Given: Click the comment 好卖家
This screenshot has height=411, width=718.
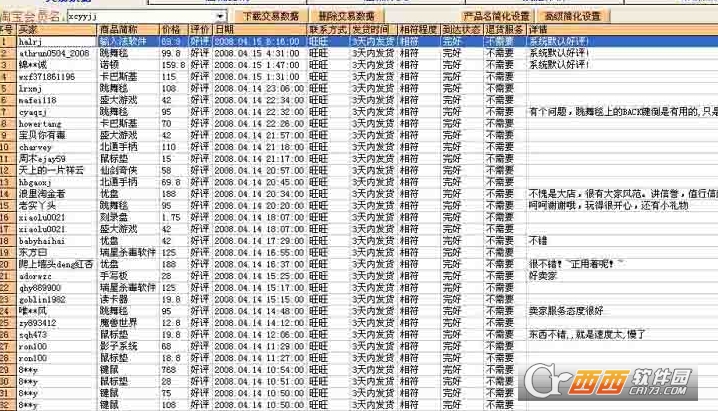Looking at the screenshot, I should [543, 276].
